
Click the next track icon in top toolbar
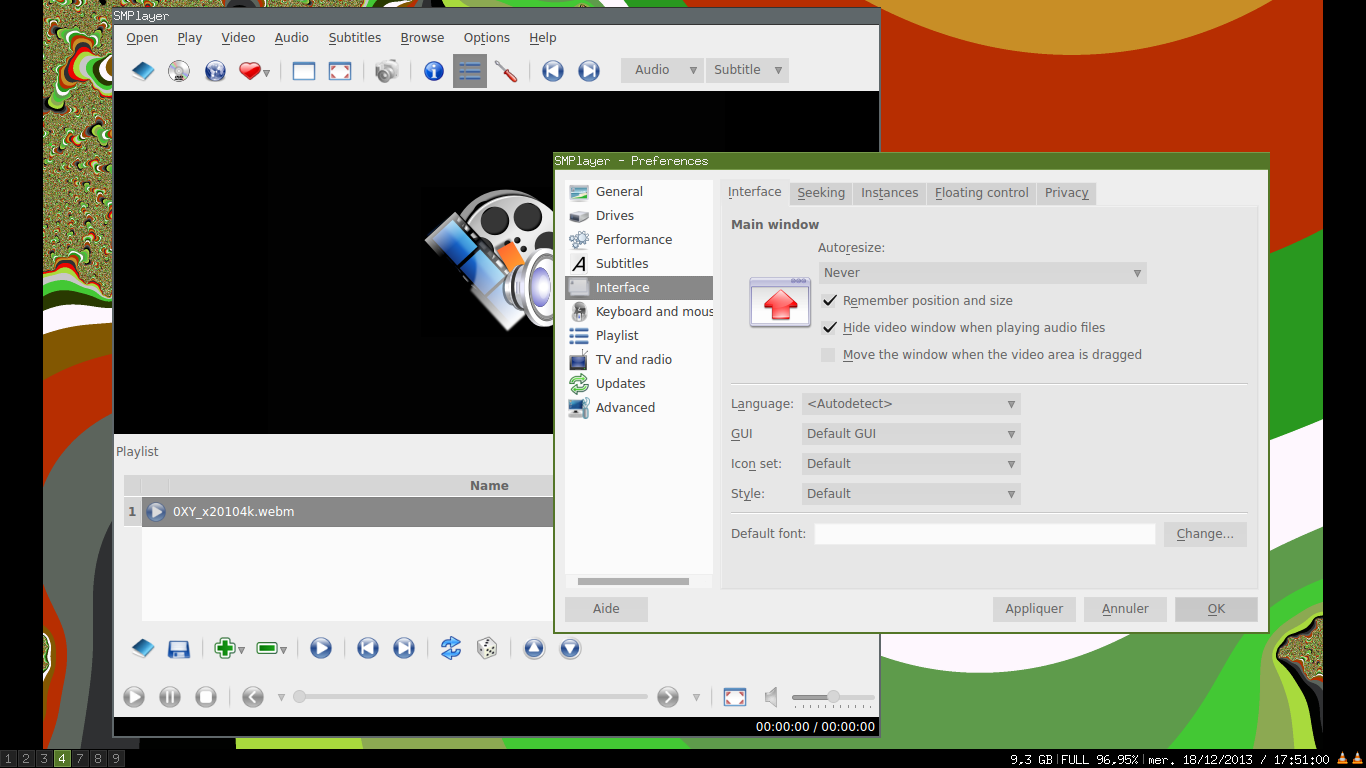click(589, 71)
